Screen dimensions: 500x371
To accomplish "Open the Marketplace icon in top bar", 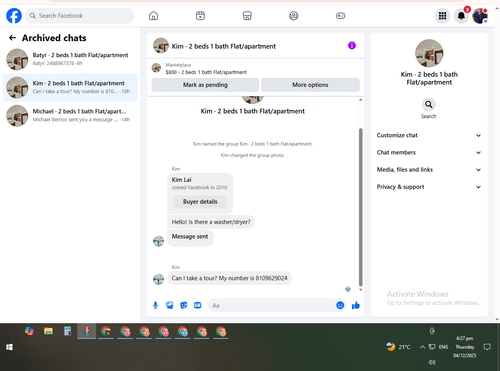I will point(247,16).
